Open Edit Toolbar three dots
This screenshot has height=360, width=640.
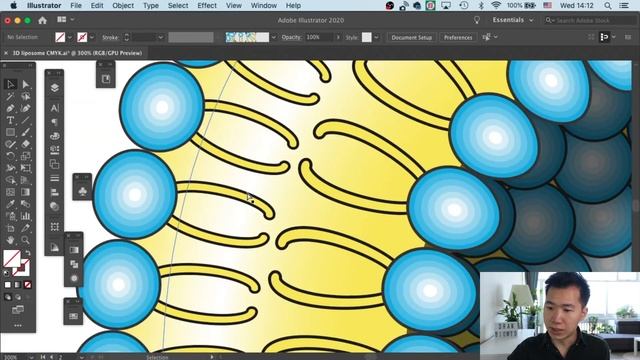tap(18, 326)
